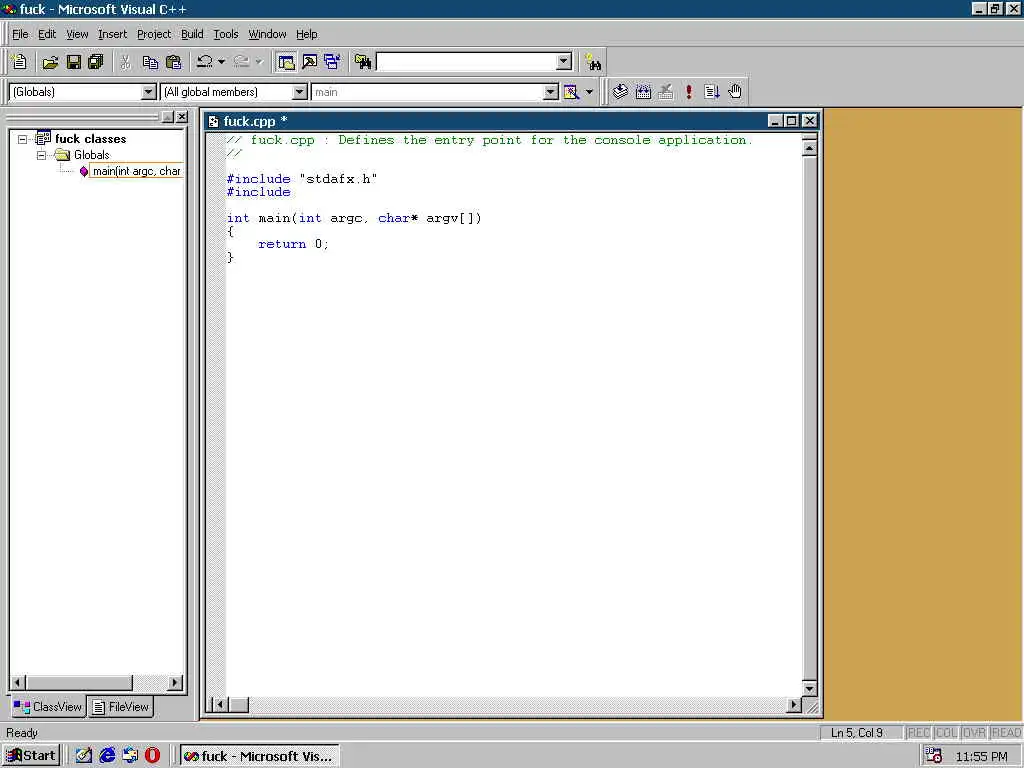Click 'Ln 5, Col 9' in status bar
Image resolution: width=1024 pixels, height=768 pixels.
857,733
